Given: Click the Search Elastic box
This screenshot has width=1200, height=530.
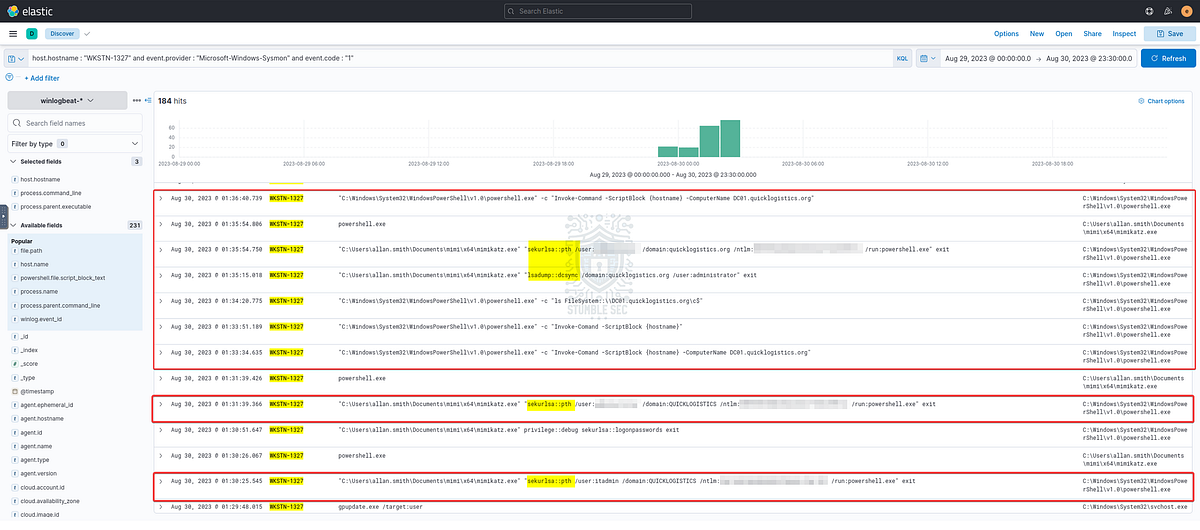Looking at the screenshot, I should [x=599, y=11].
